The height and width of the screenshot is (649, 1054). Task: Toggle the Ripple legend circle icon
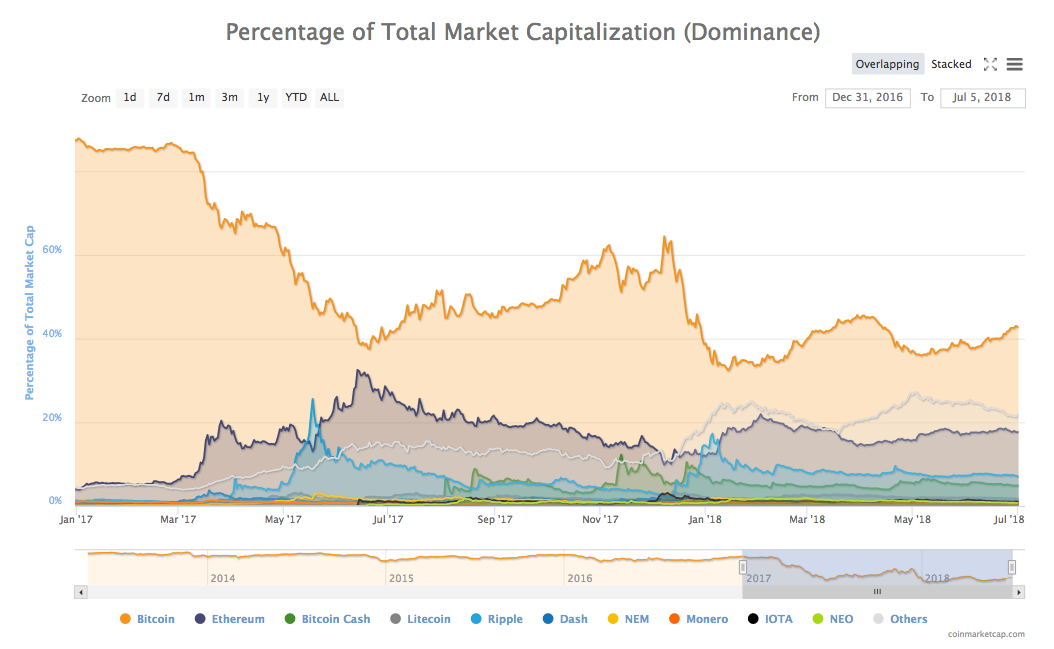tap(476, 619)
